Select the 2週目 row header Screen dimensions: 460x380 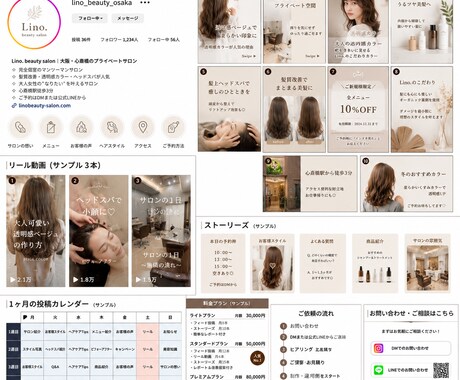tap(13, 349)
